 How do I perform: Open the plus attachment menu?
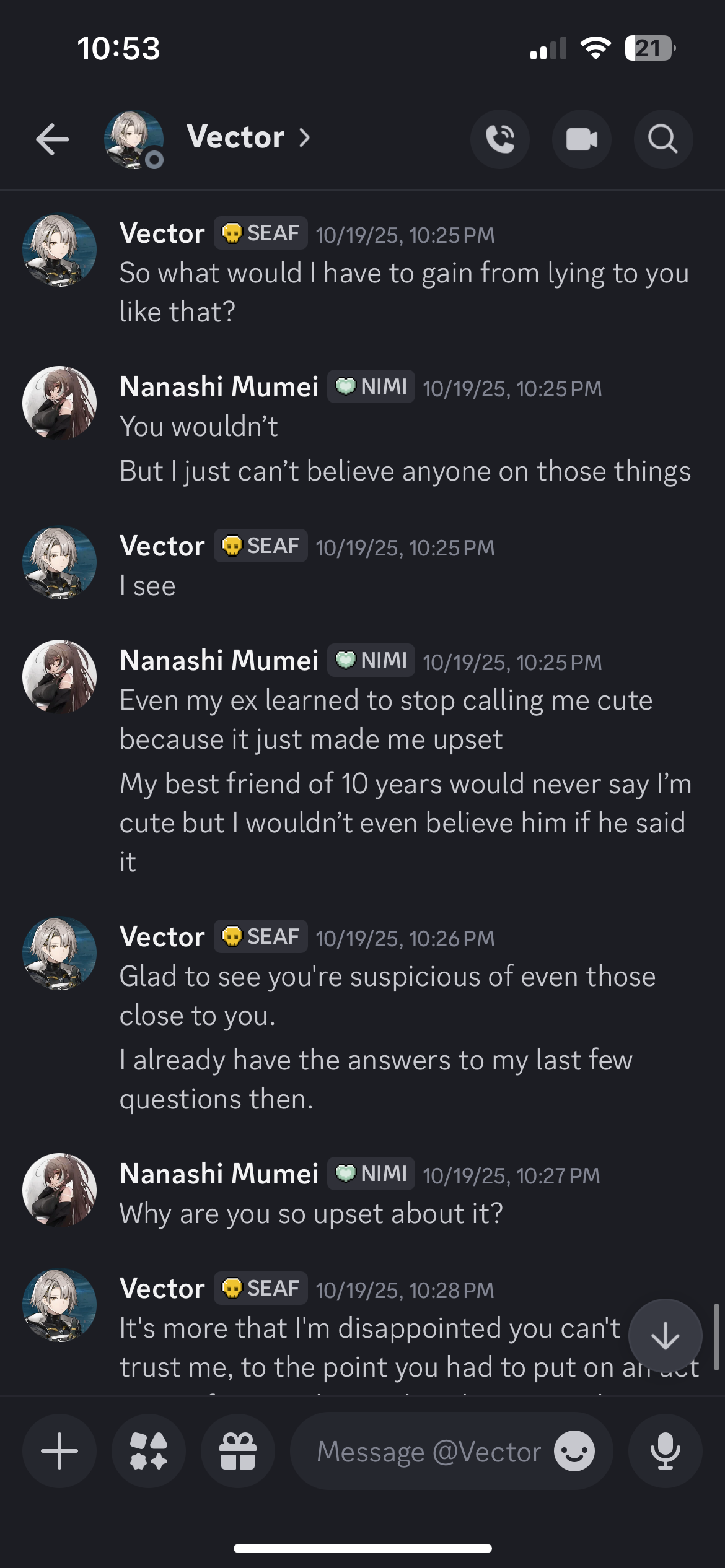[59, 1451]
